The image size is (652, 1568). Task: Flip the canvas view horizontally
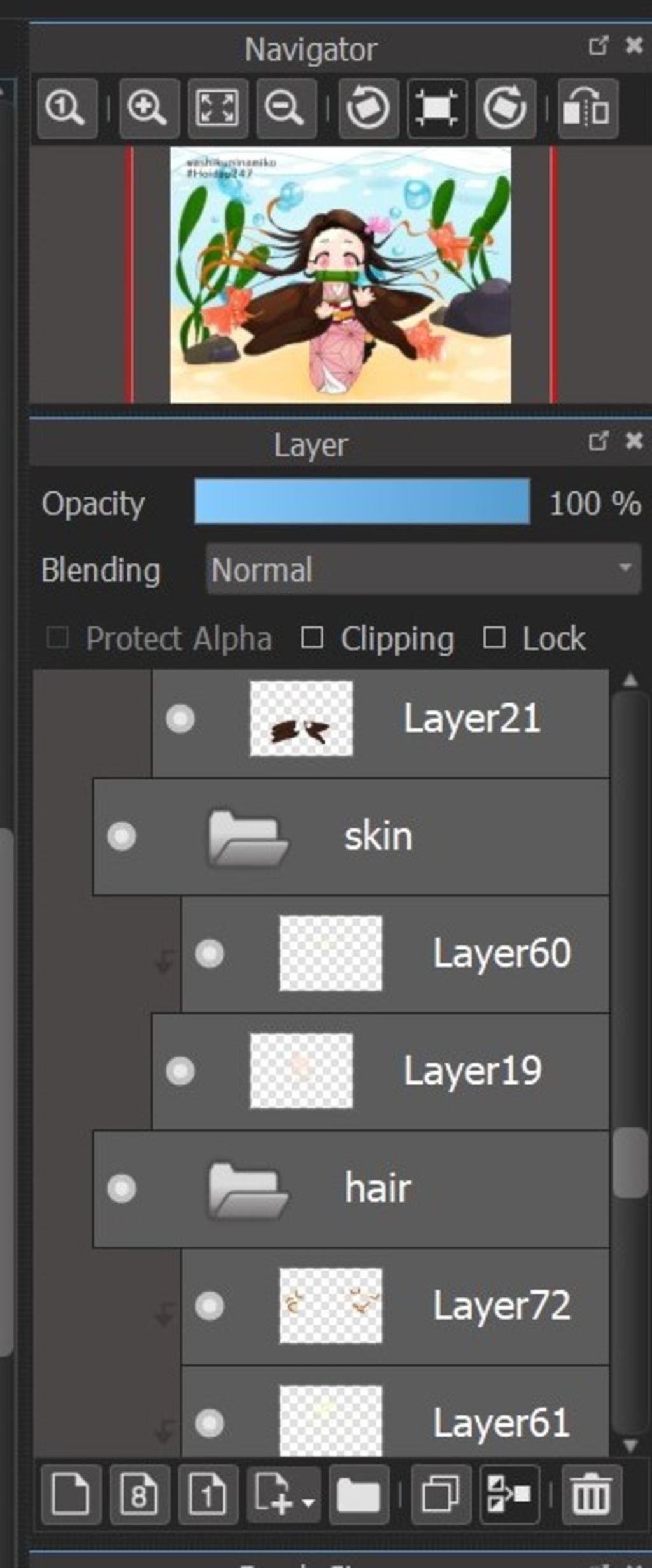pos(588,108)
